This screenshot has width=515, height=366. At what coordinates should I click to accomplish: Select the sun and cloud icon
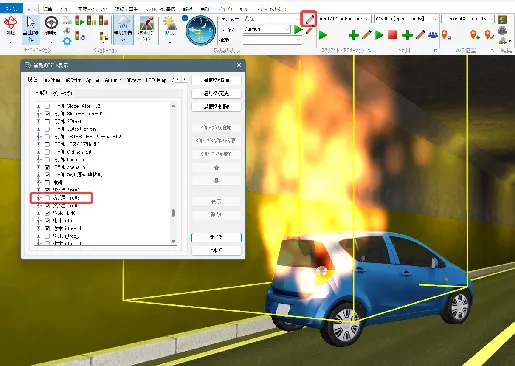tap(170, 24)
